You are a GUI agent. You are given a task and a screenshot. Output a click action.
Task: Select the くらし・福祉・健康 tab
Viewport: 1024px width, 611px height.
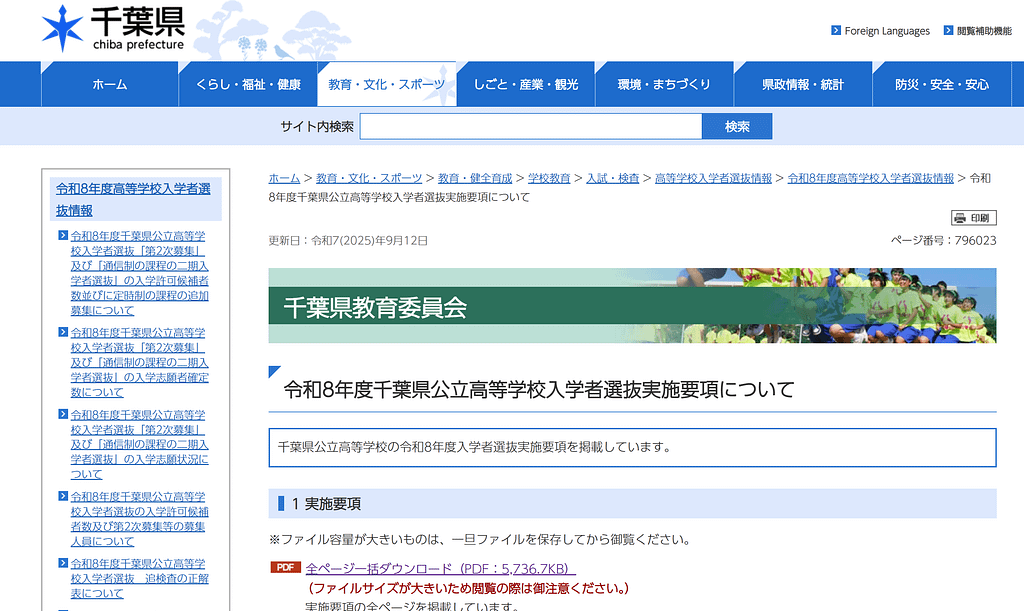pyautogui.click(x=248, y=84)
